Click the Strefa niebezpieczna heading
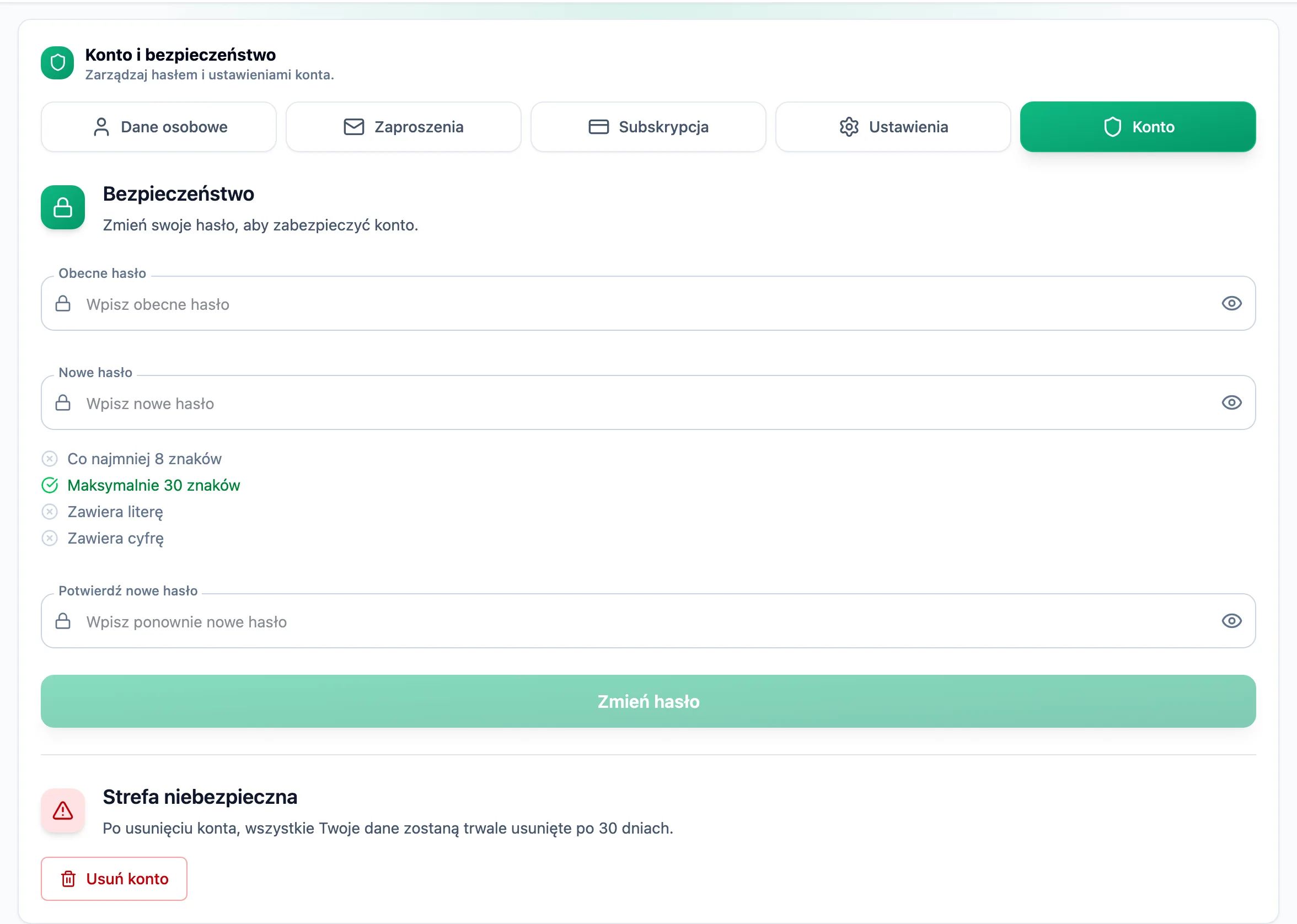 pyautogui.click(x=200, y=797)
